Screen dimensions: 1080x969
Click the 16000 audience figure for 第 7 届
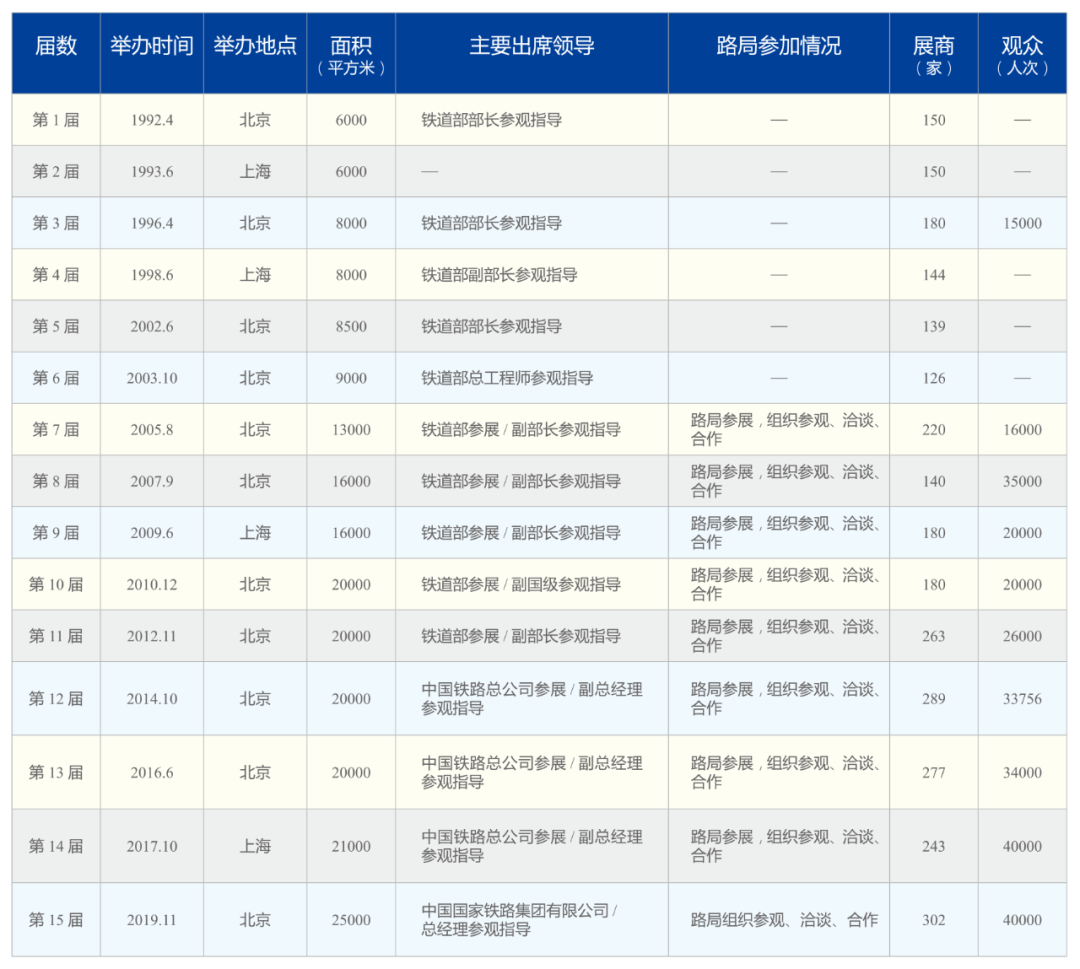[x=1022, y=430]
